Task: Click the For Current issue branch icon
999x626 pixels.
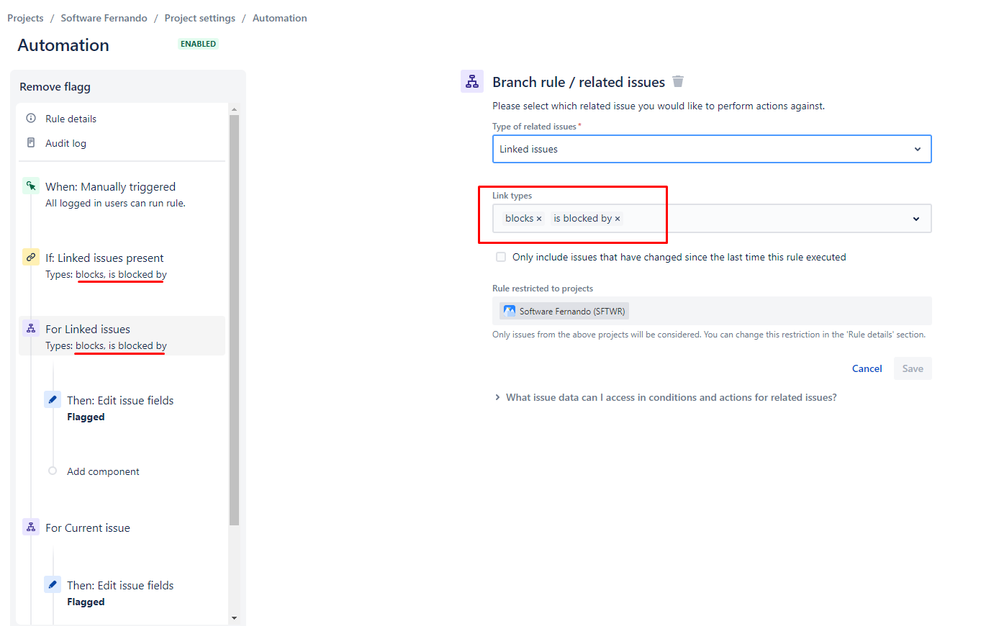Action: tap(31, 527)
